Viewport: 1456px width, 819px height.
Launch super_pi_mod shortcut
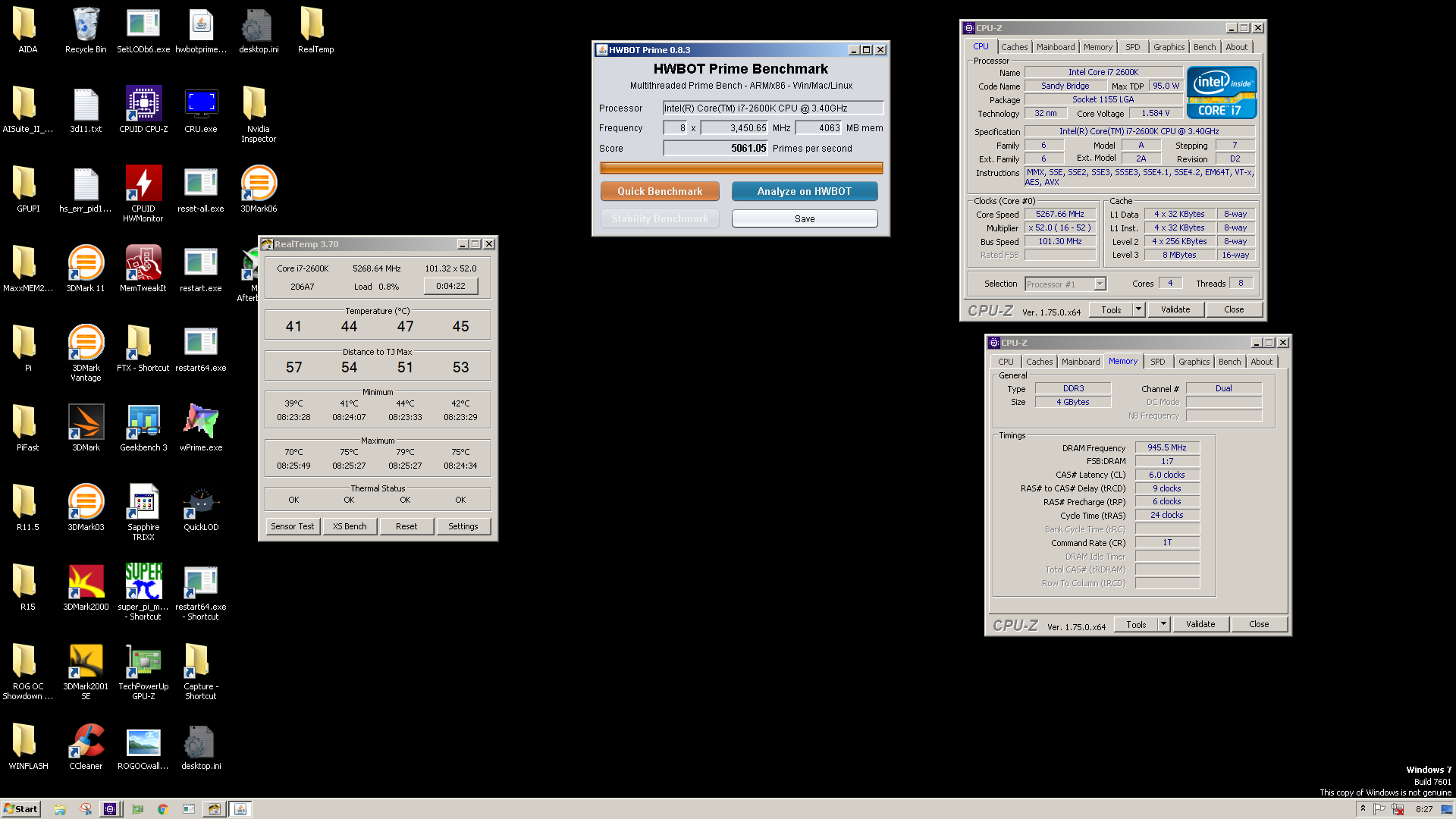(x=143, y=592)
